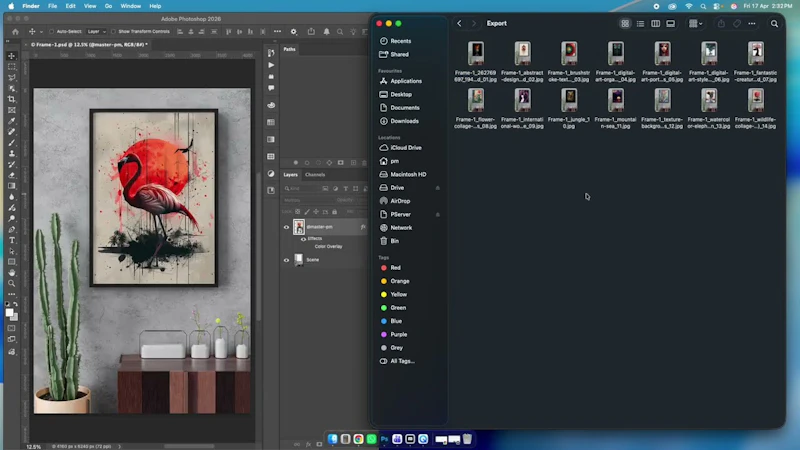Image resolution: width=800 pixels, height=450 pixels.
Task: Click the Photoshop Home icon
Action: [x=15, y=32]
